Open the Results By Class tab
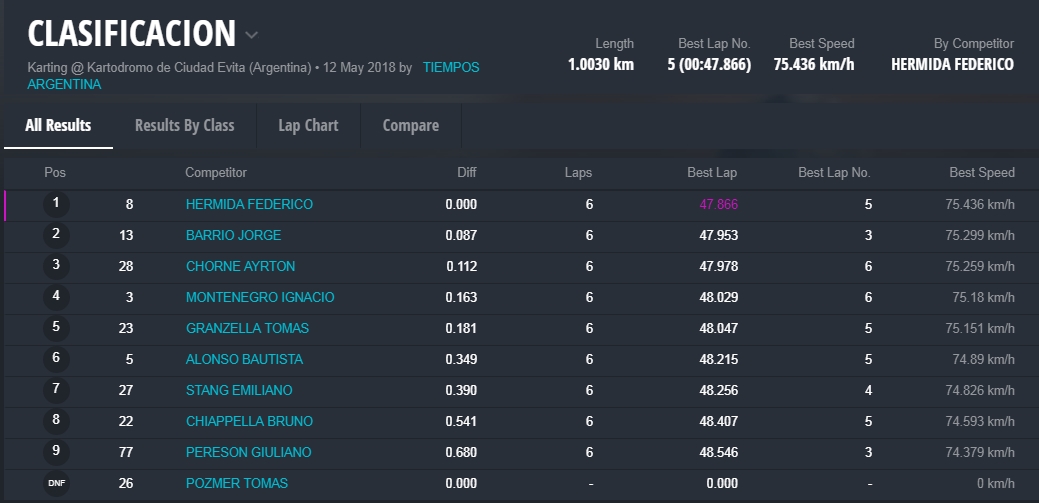 coord(184,126)
